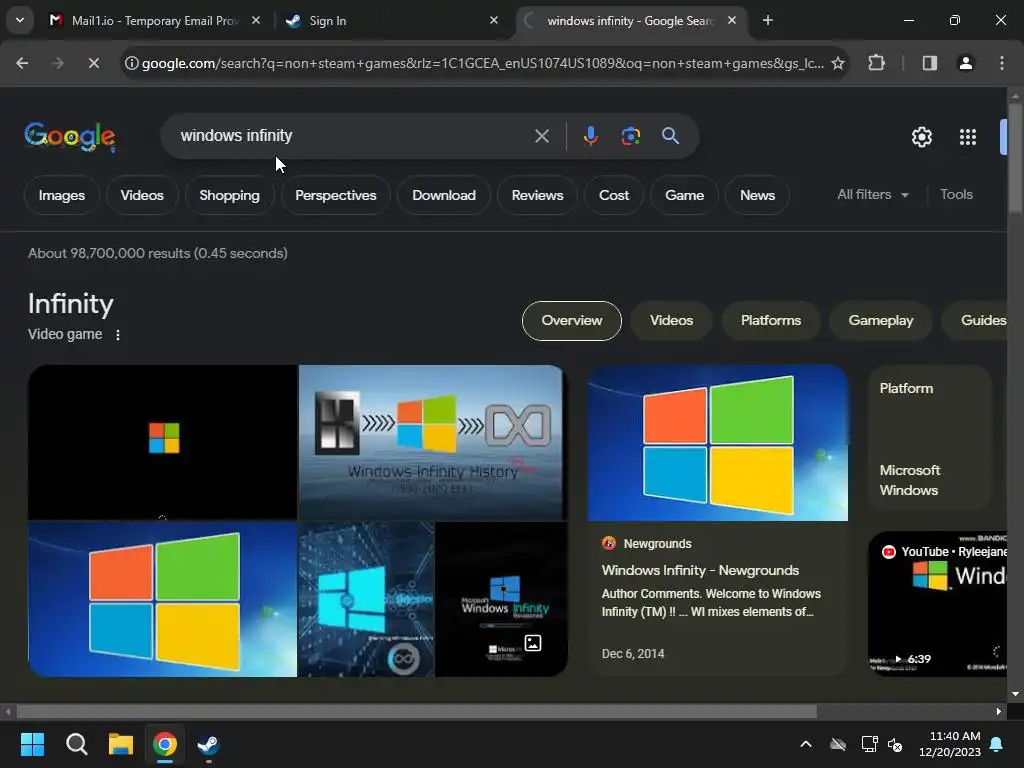Image resolution: width=1024 pixels, height=768 pixels.
Task: Filter results by Perspectives
Action: [x=336, y=195]
